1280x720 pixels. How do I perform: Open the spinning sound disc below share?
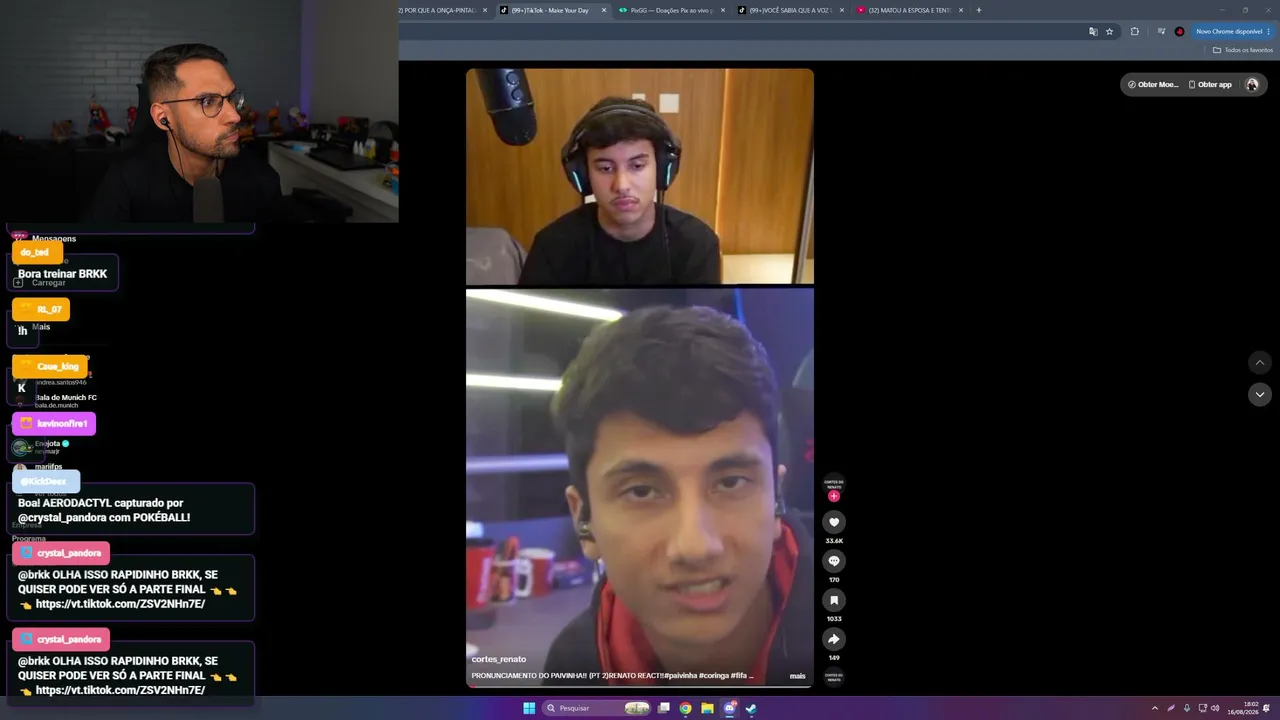click(834, 677)
